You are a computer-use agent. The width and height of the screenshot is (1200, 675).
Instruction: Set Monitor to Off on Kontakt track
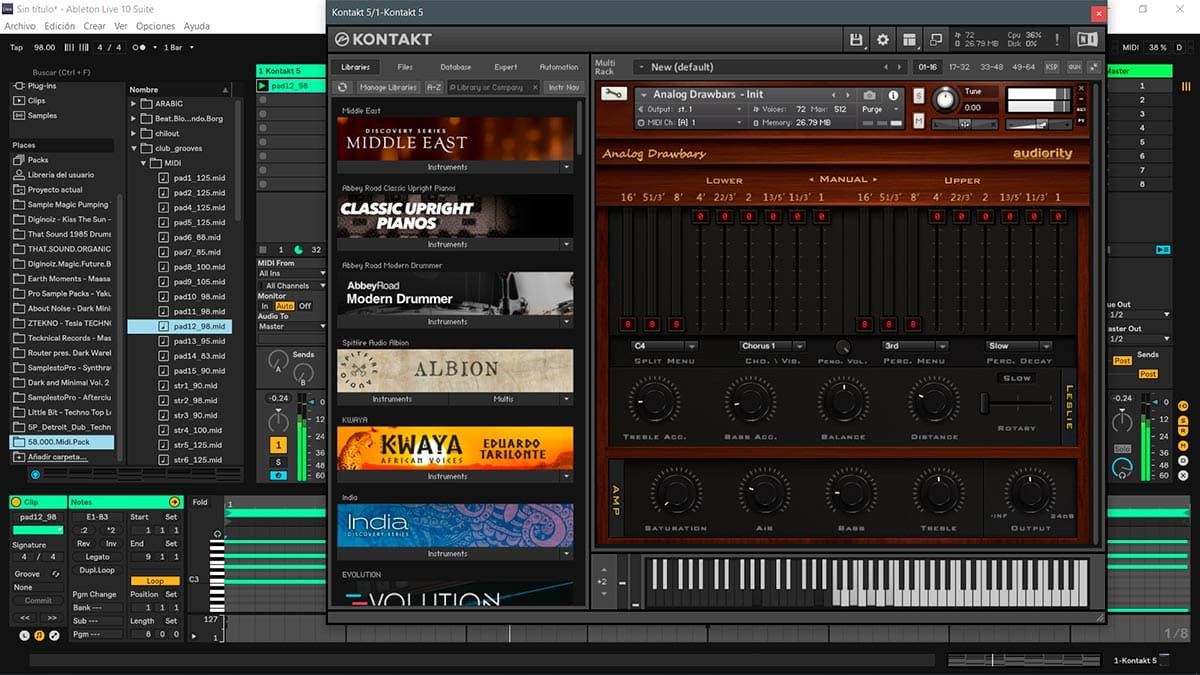click(305, 306)
